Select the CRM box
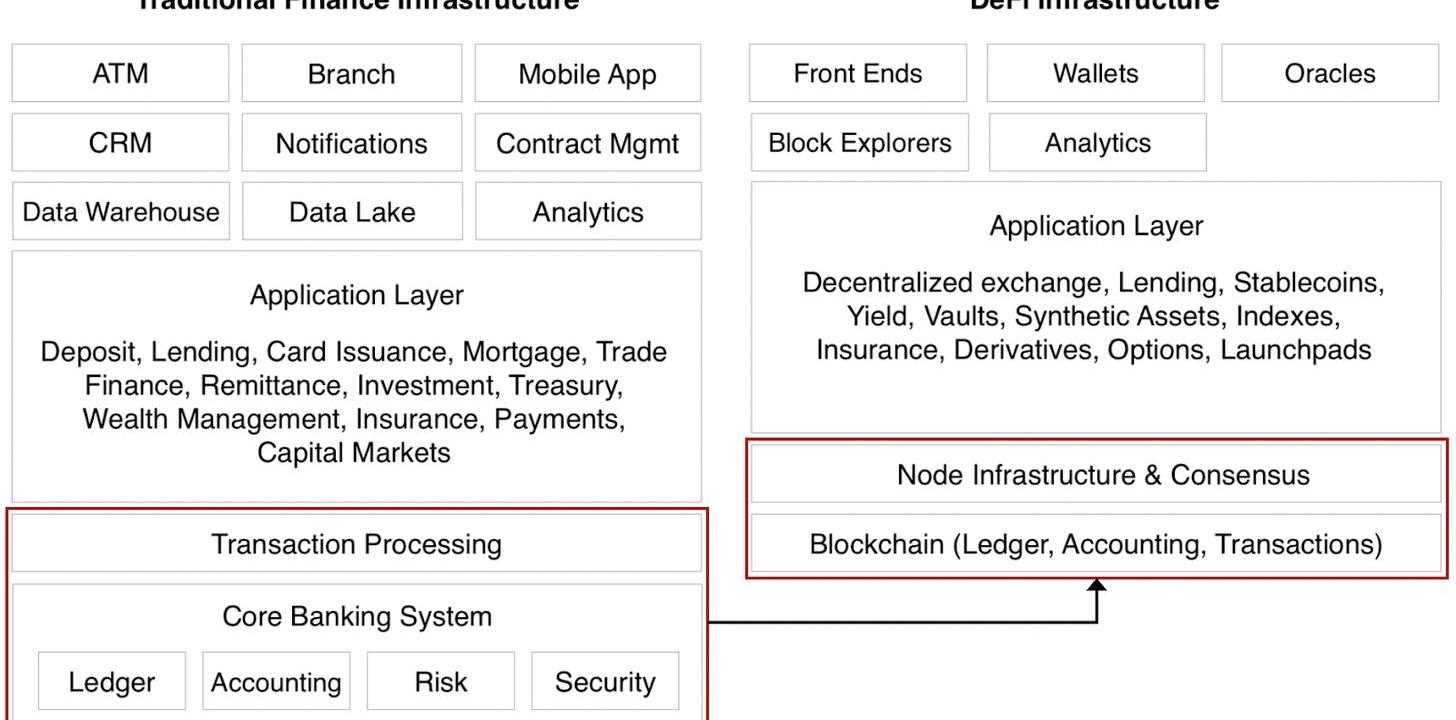 120,142
